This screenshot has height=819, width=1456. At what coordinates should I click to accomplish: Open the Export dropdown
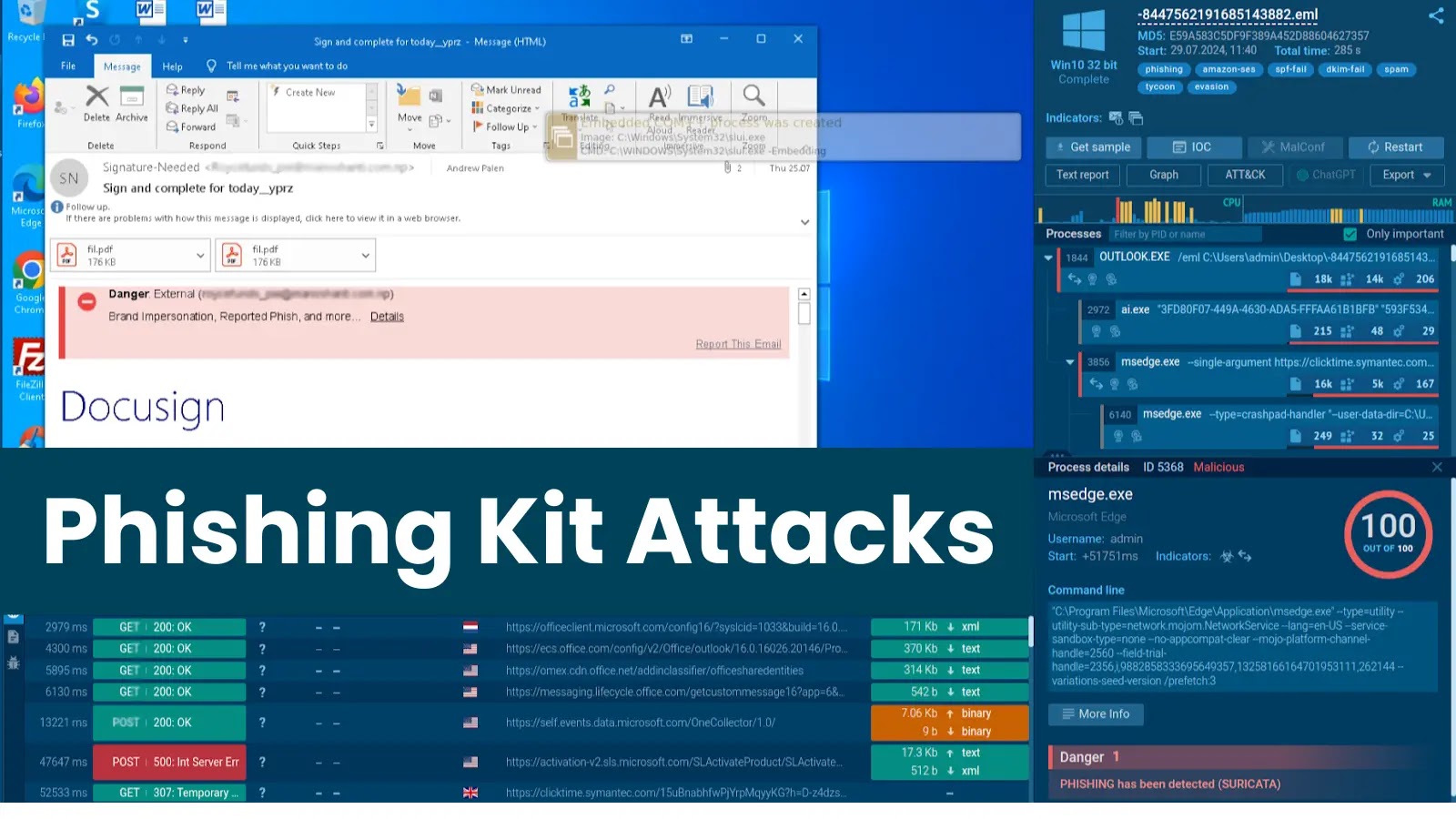pos(1407,175)
